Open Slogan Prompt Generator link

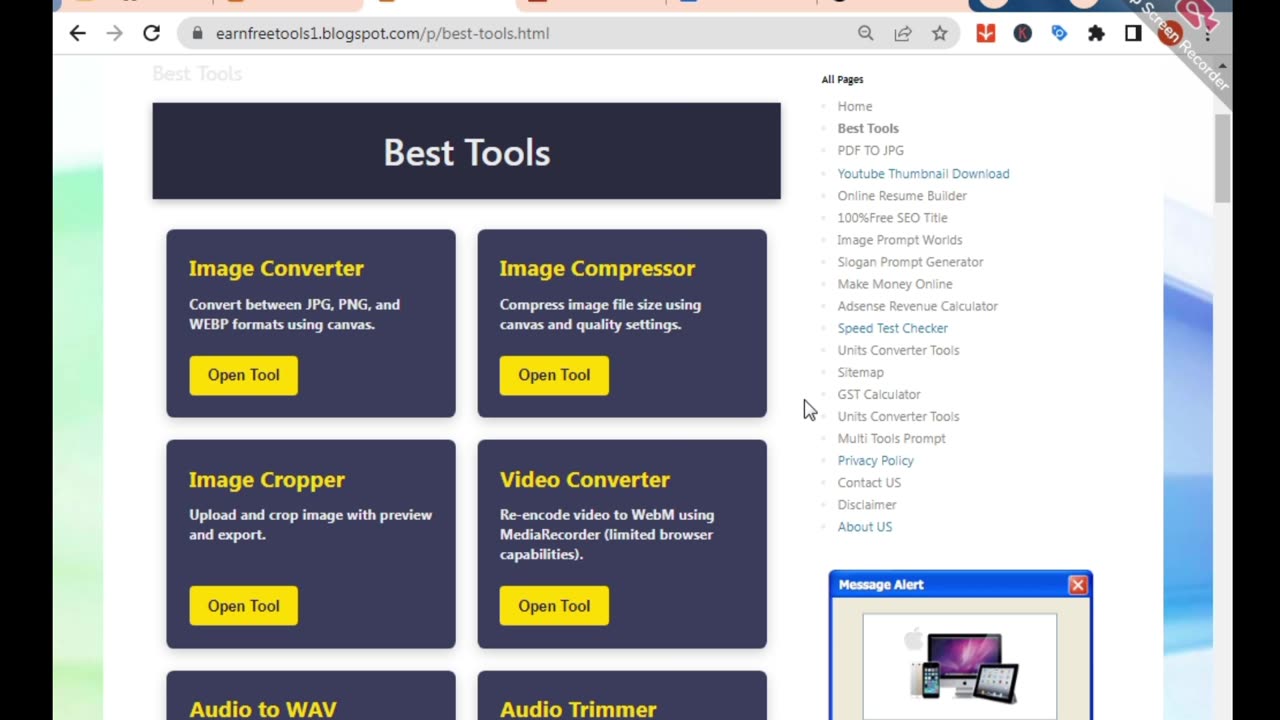[x=910, y=262]
